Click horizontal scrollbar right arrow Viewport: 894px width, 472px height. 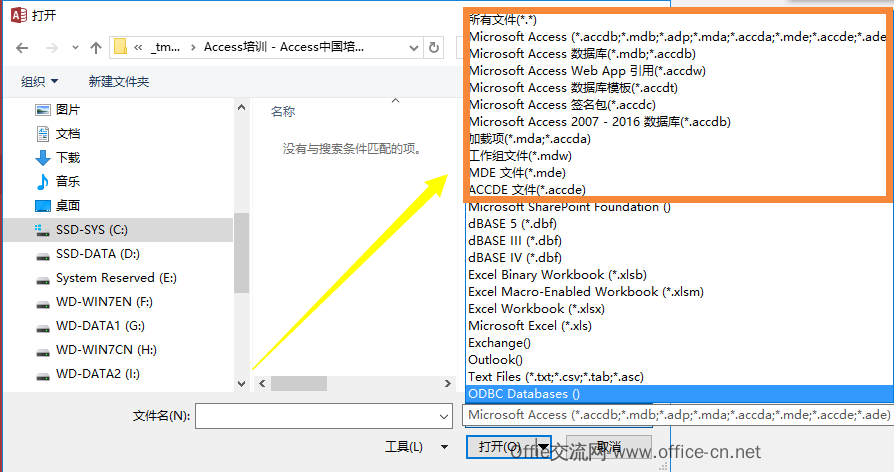pyautogui.click(x=448, y=384)
